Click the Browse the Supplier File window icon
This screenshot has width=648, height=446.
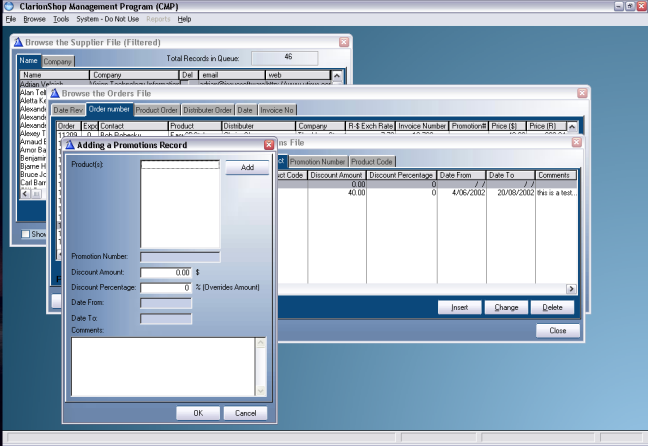[x=19, y=43]
